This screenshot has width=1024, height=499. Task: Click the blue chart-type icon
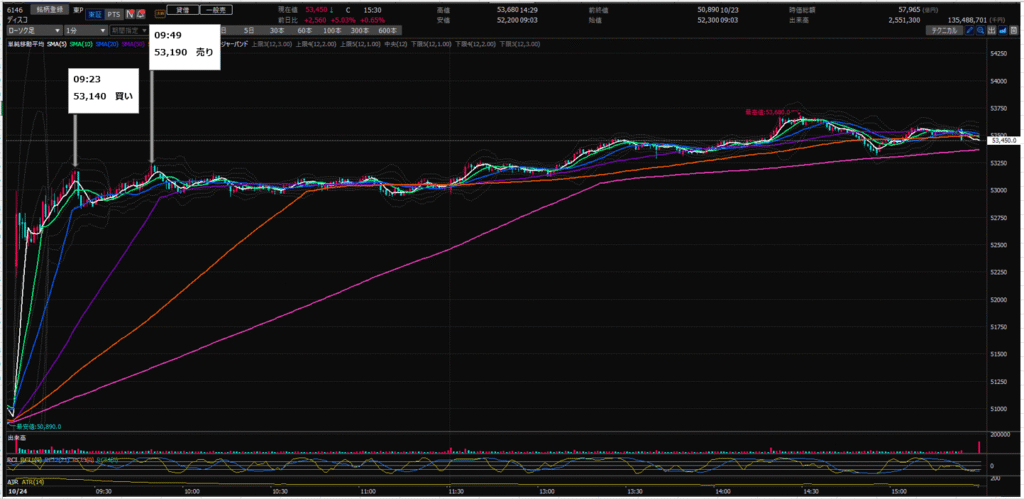(1005, 31)
